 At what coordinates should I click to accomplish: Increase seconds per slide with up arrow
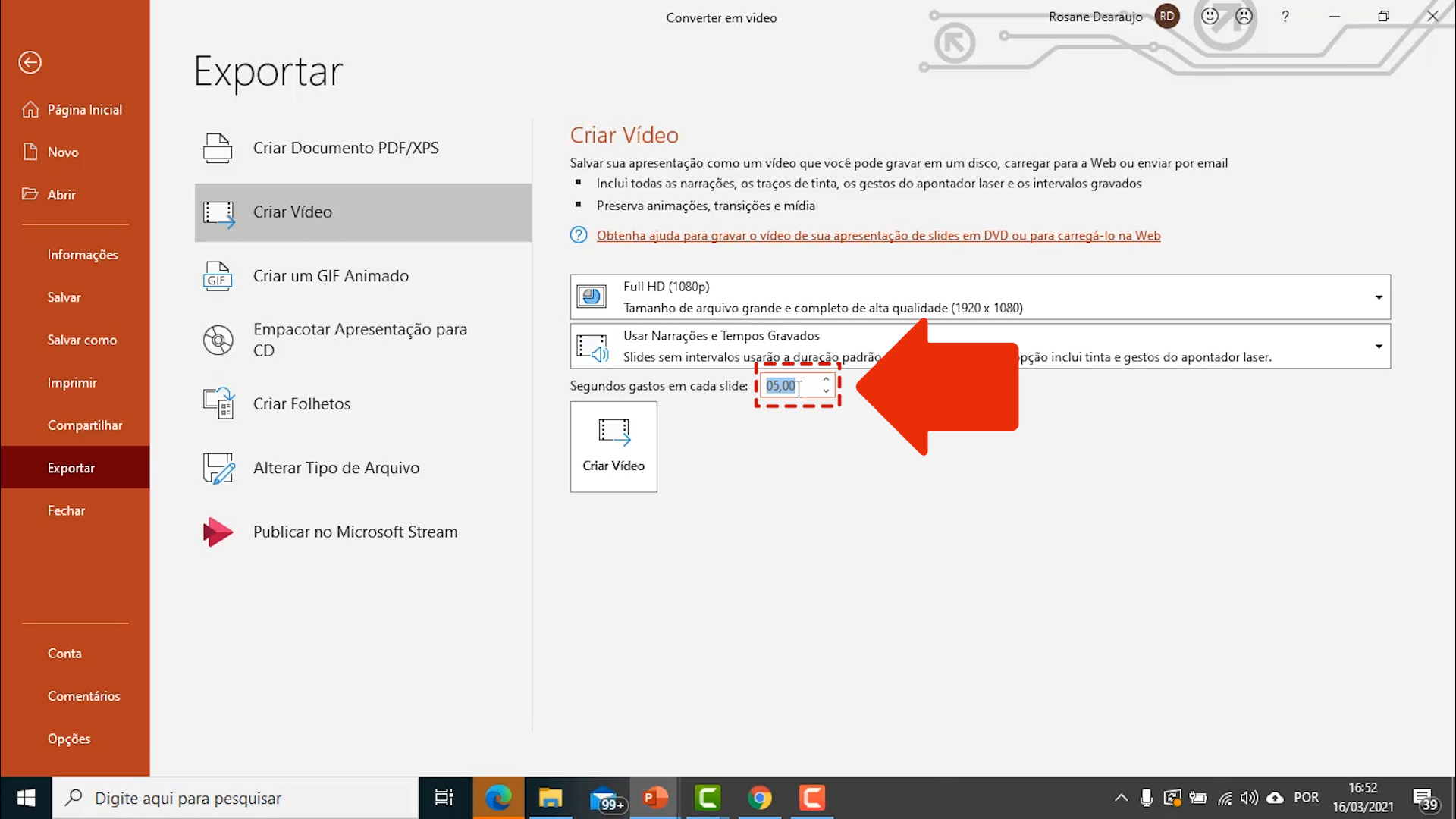826,380
